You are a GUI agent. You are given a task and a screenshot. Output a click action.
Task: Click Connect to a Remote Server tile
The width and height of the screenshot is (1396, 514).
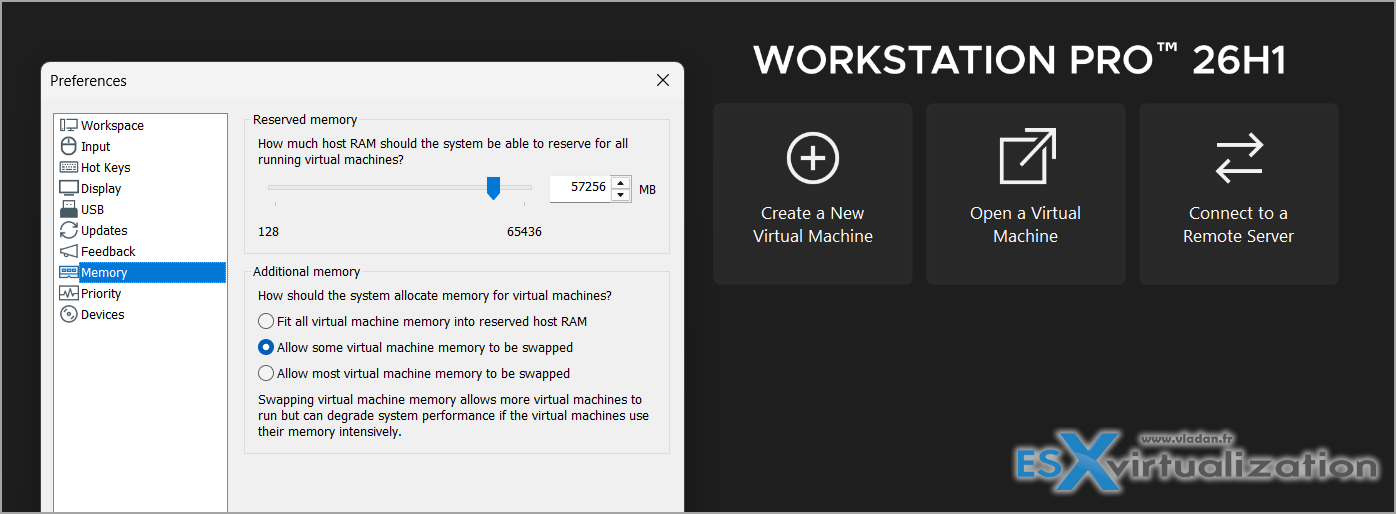tap(1238, 194)
